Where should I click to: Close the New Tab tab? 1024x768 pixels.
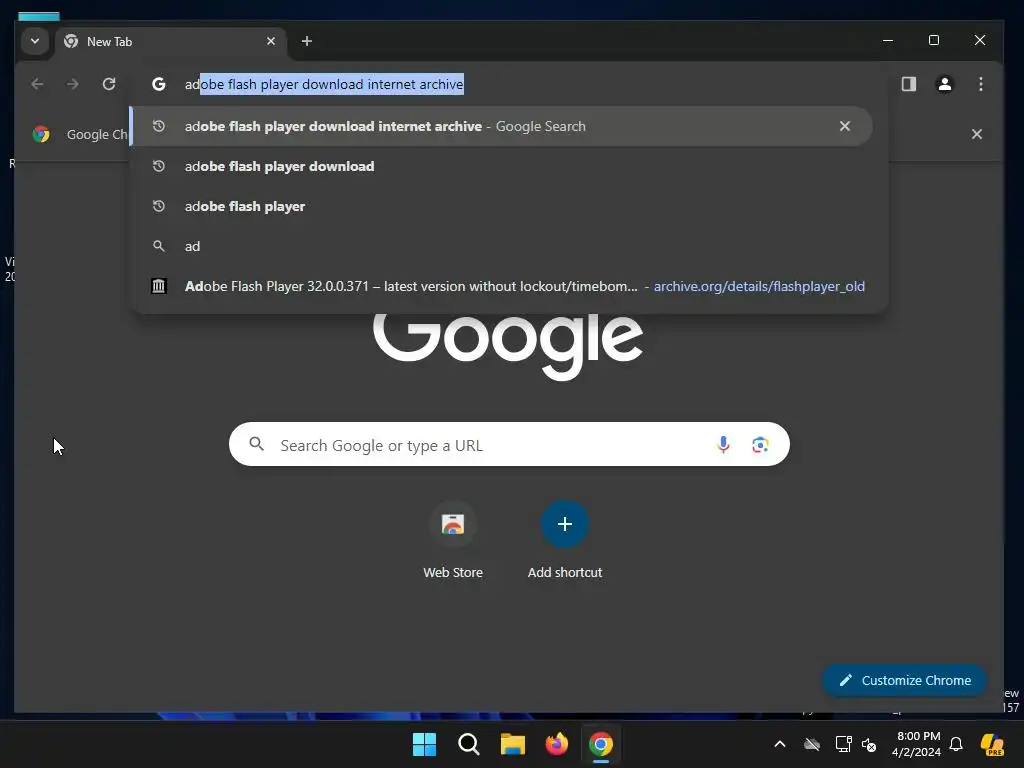coord(271,41)
